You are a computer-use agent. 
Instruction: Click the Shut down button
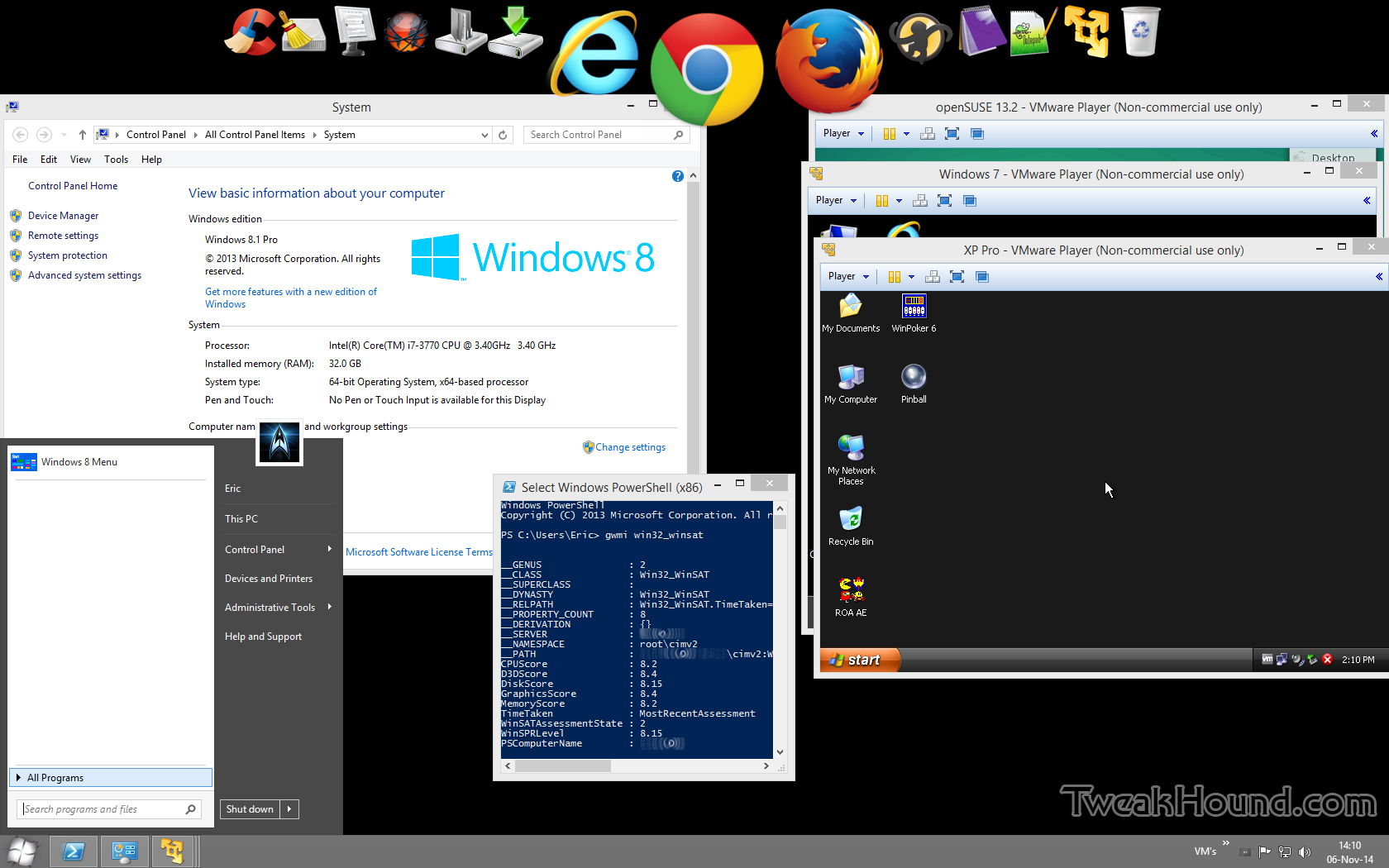[x=250, y=809]
